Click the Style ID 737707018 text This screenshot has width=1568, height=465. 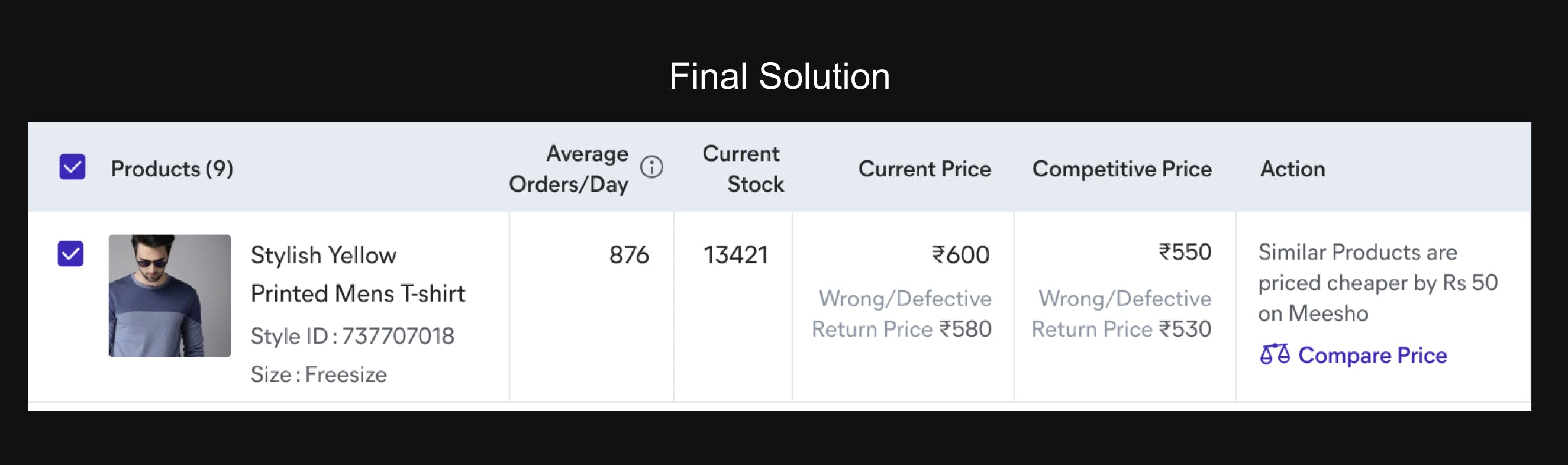(353, 335)
